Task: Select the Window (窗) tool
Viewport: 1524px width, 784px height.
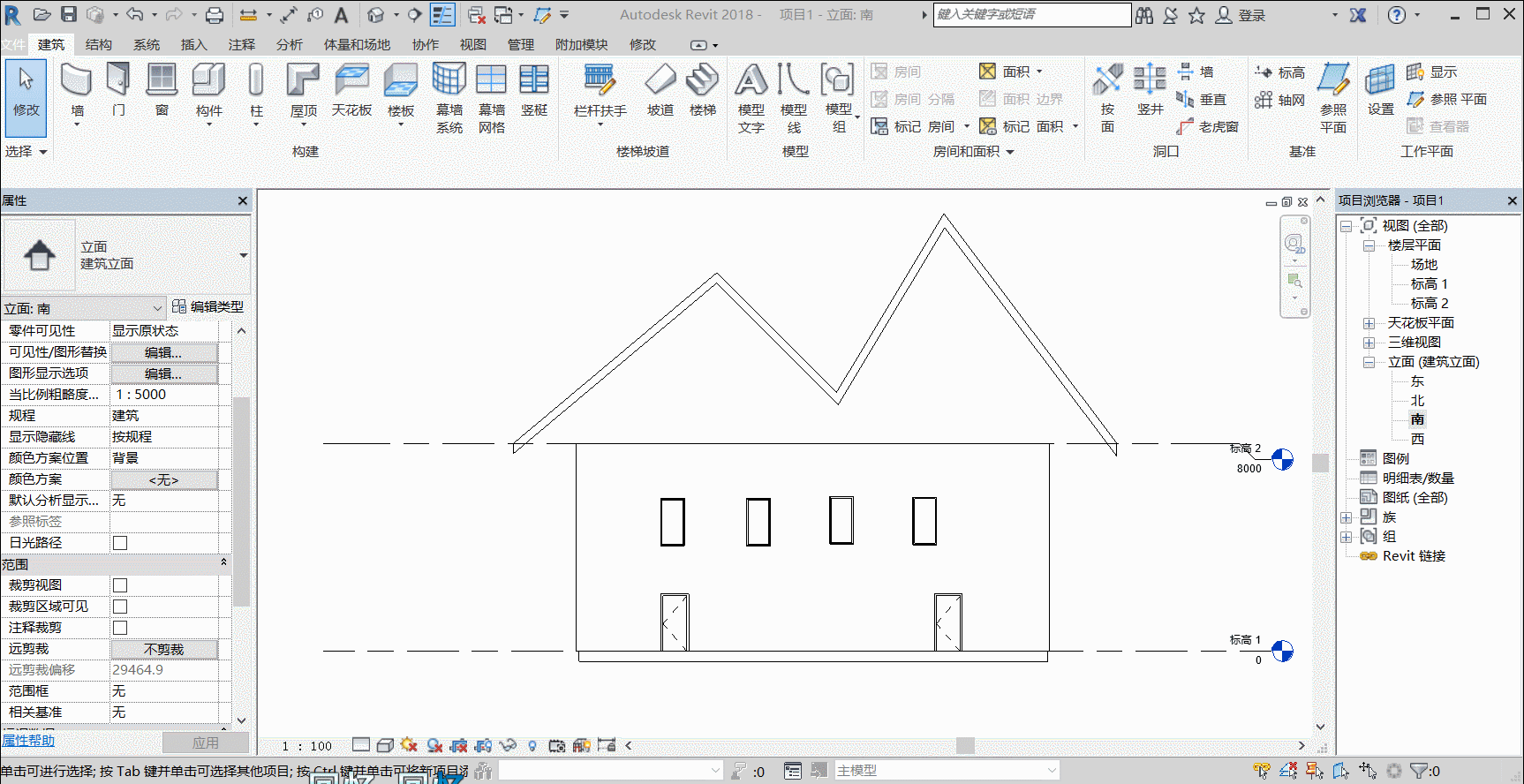Action: [162, 90]
